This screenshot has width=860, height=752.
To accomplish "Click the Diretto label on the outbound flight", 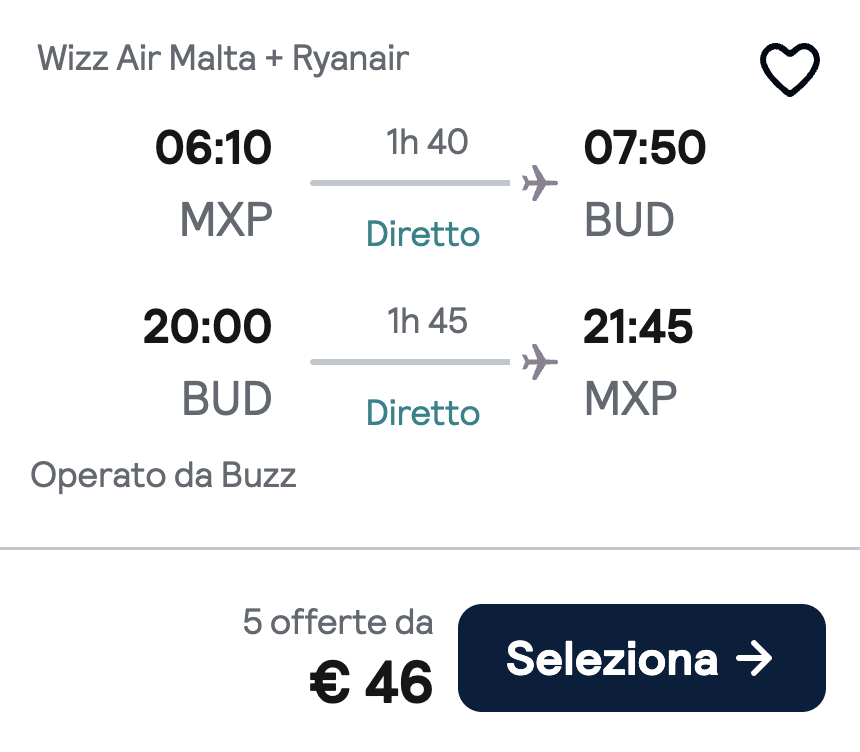I will click(x=422, y=234).
